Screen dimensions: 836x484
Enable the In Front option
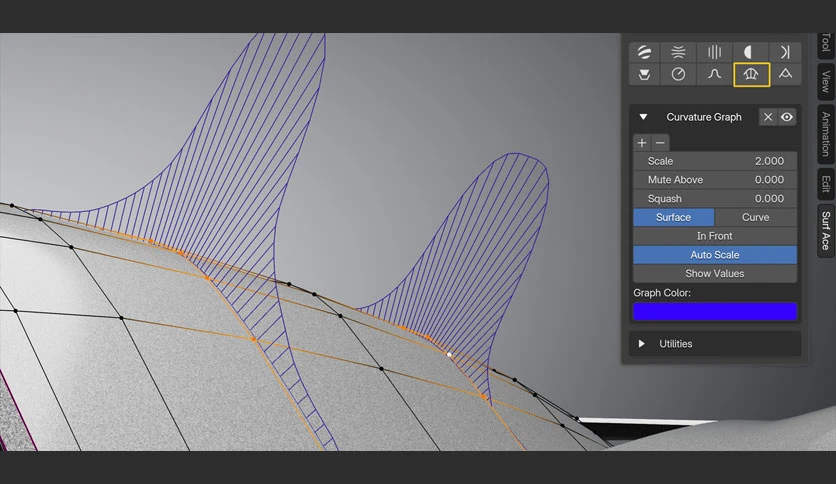click(x=715, y=236)
